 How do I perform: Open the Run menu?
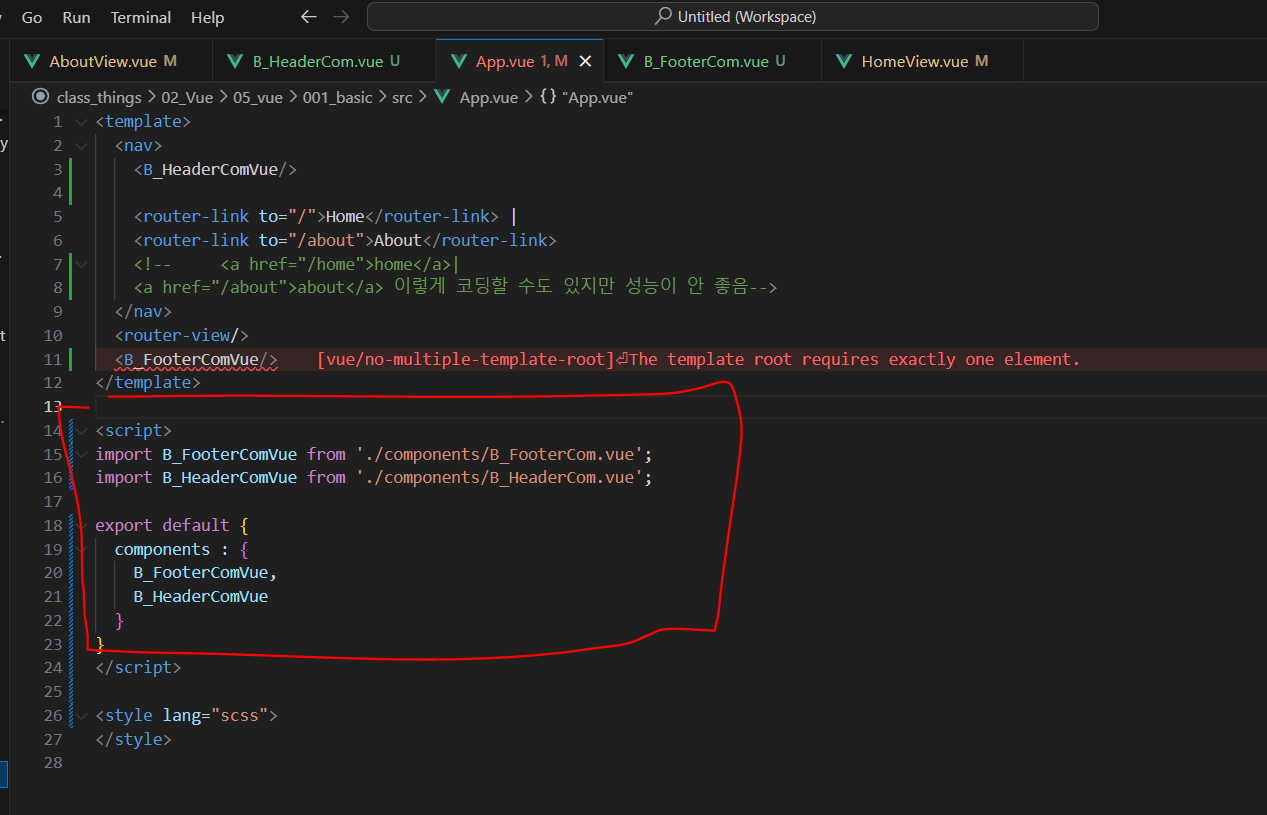pos(75,17)
